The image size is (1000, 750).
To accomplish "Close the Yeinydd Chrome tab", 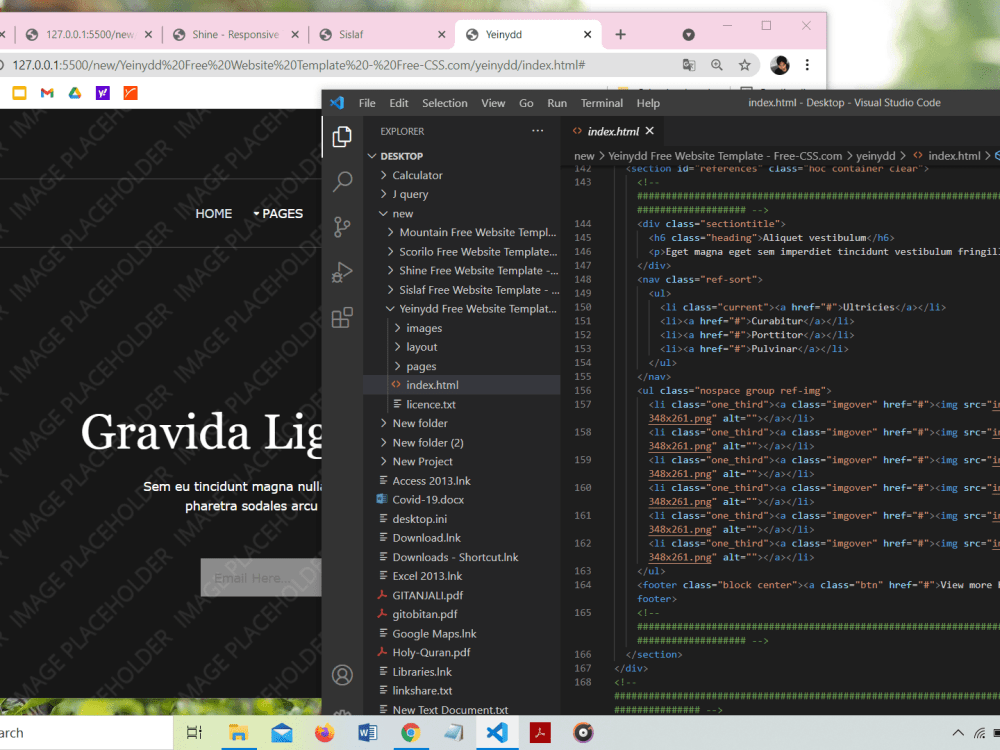I will [x=587, y=34].
